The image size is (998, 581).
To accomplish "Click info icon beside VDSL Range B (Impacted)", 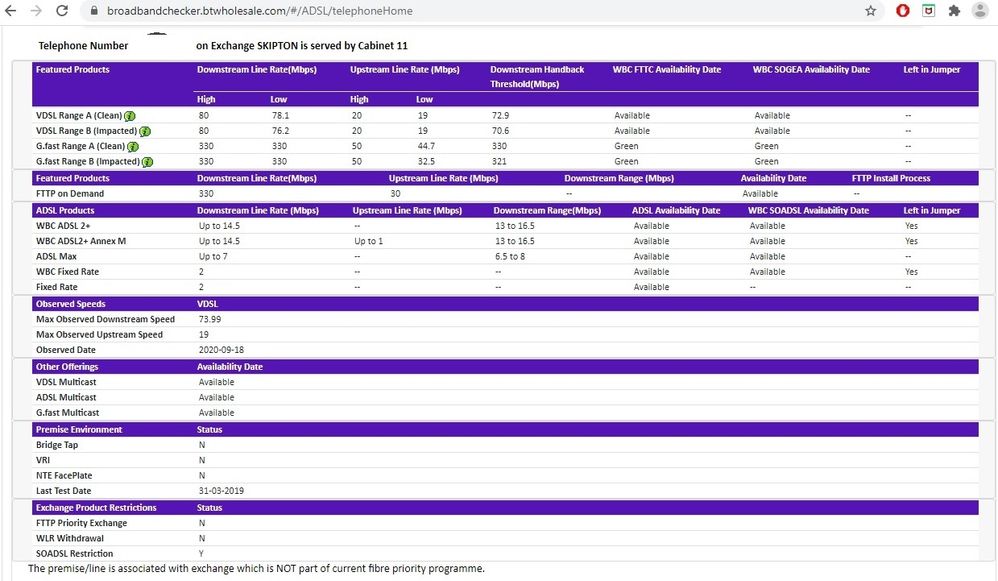I will [x=146, y=131].
